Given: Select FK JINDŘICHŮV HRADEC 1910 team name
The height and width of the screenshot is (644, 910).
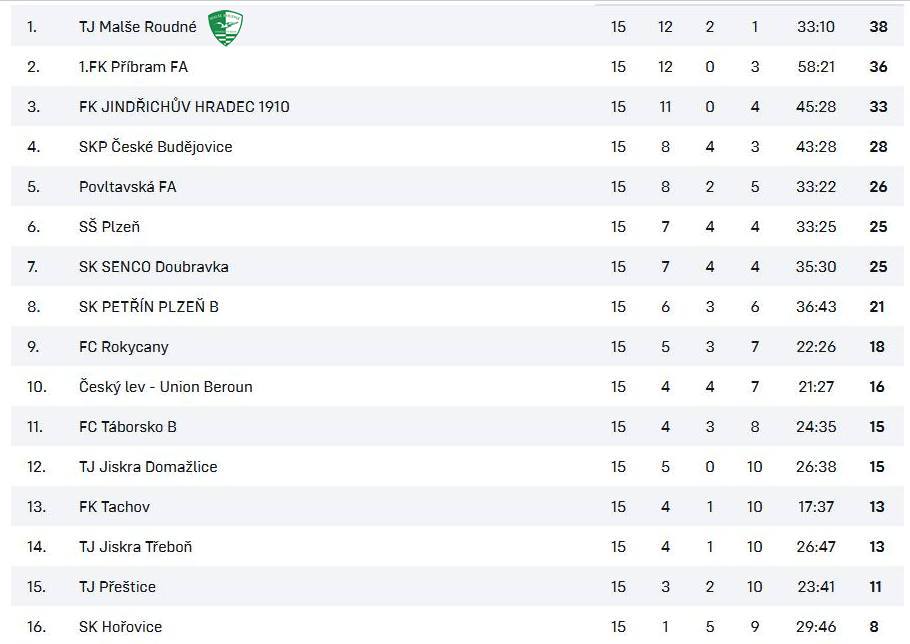Looking at the screenshot, I should point(184,107).
